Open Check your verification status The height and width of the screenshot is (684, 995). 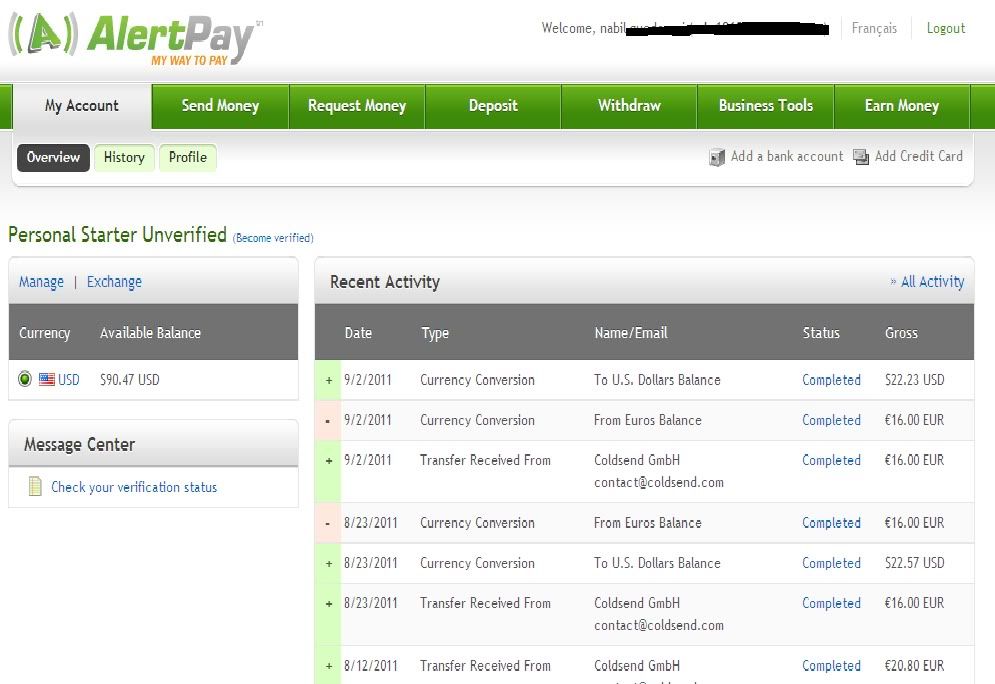(134, 487)
